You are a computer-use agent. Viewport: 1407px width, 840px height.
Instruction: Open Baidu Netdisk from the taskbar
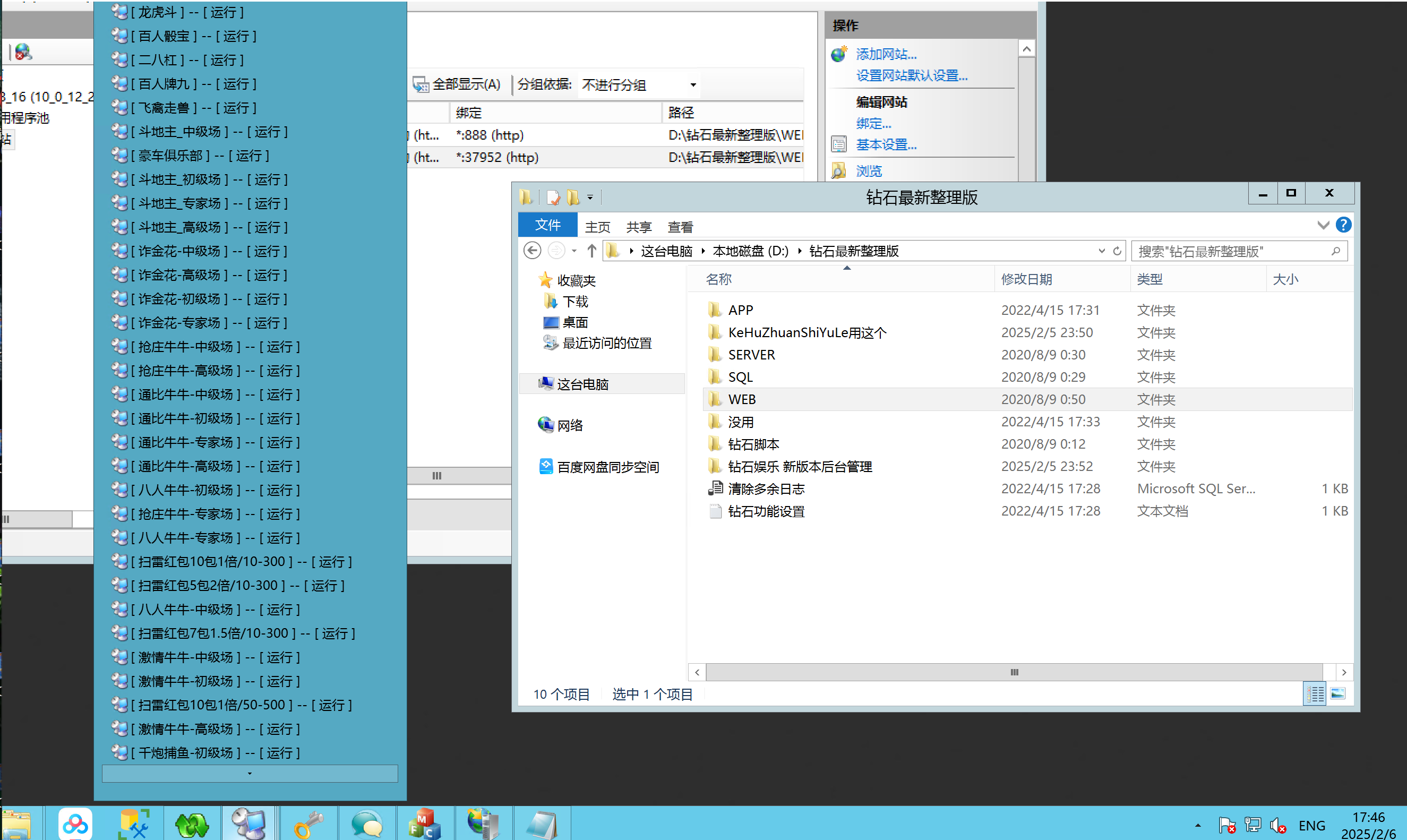click(75, 824)
